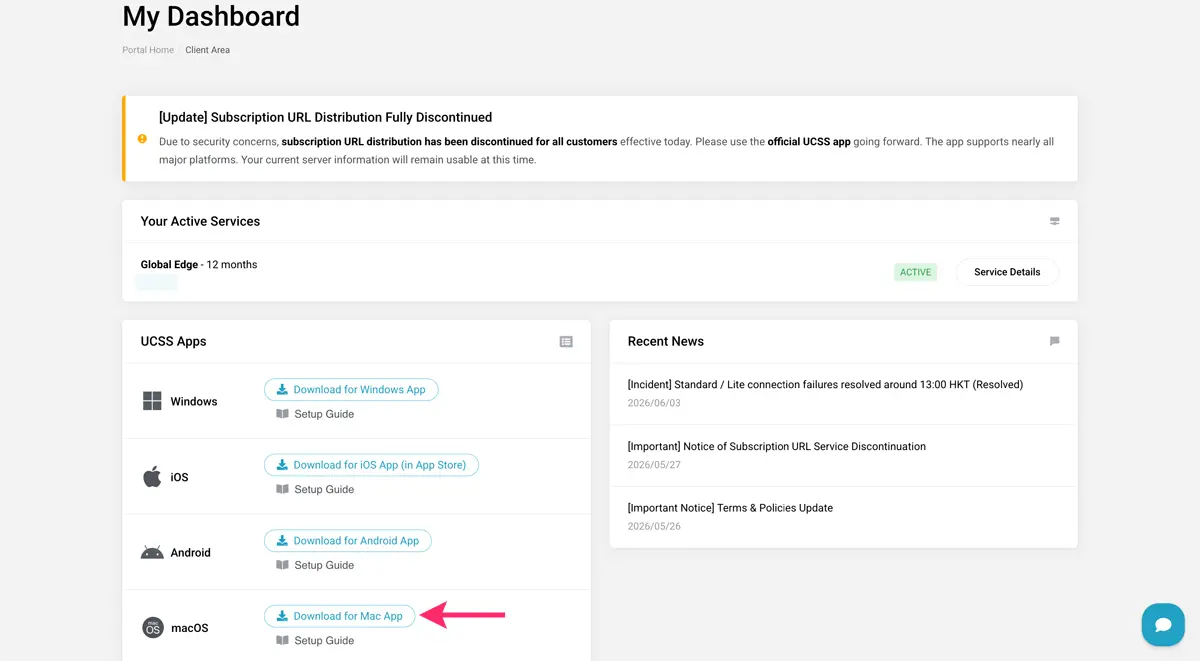Open the iOS Setup Guide
1200x661 pixels.
315,489
